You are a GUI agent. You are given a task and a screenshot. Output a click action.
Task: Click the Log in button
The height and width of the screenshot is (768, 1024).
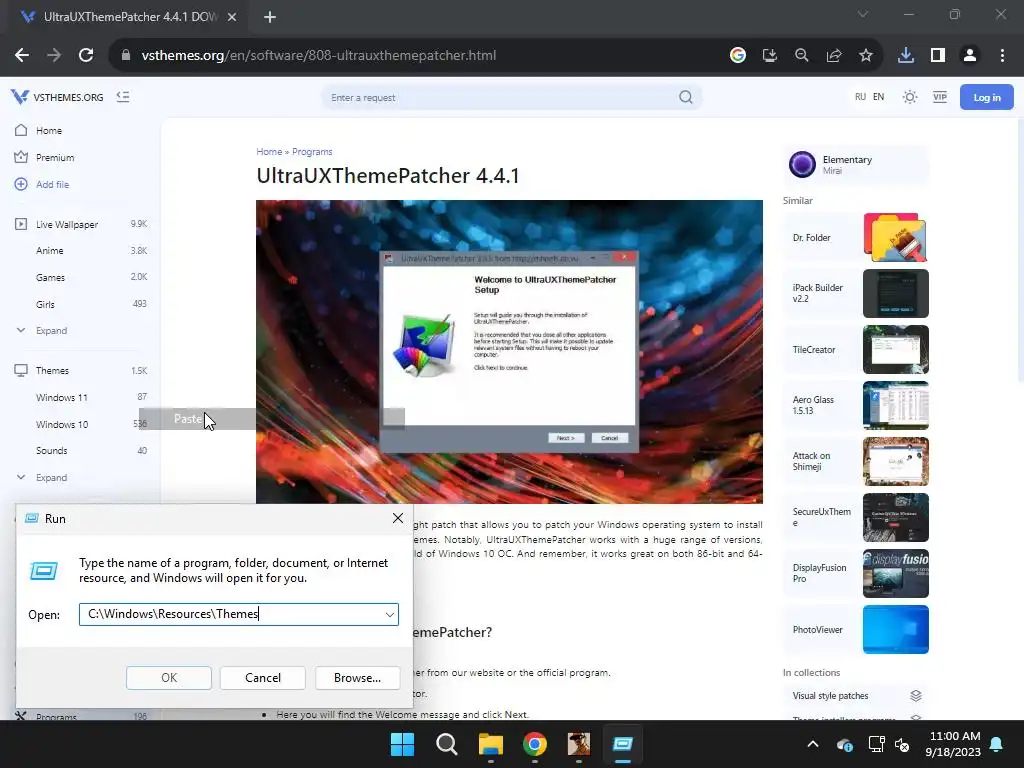pos(986,97)
